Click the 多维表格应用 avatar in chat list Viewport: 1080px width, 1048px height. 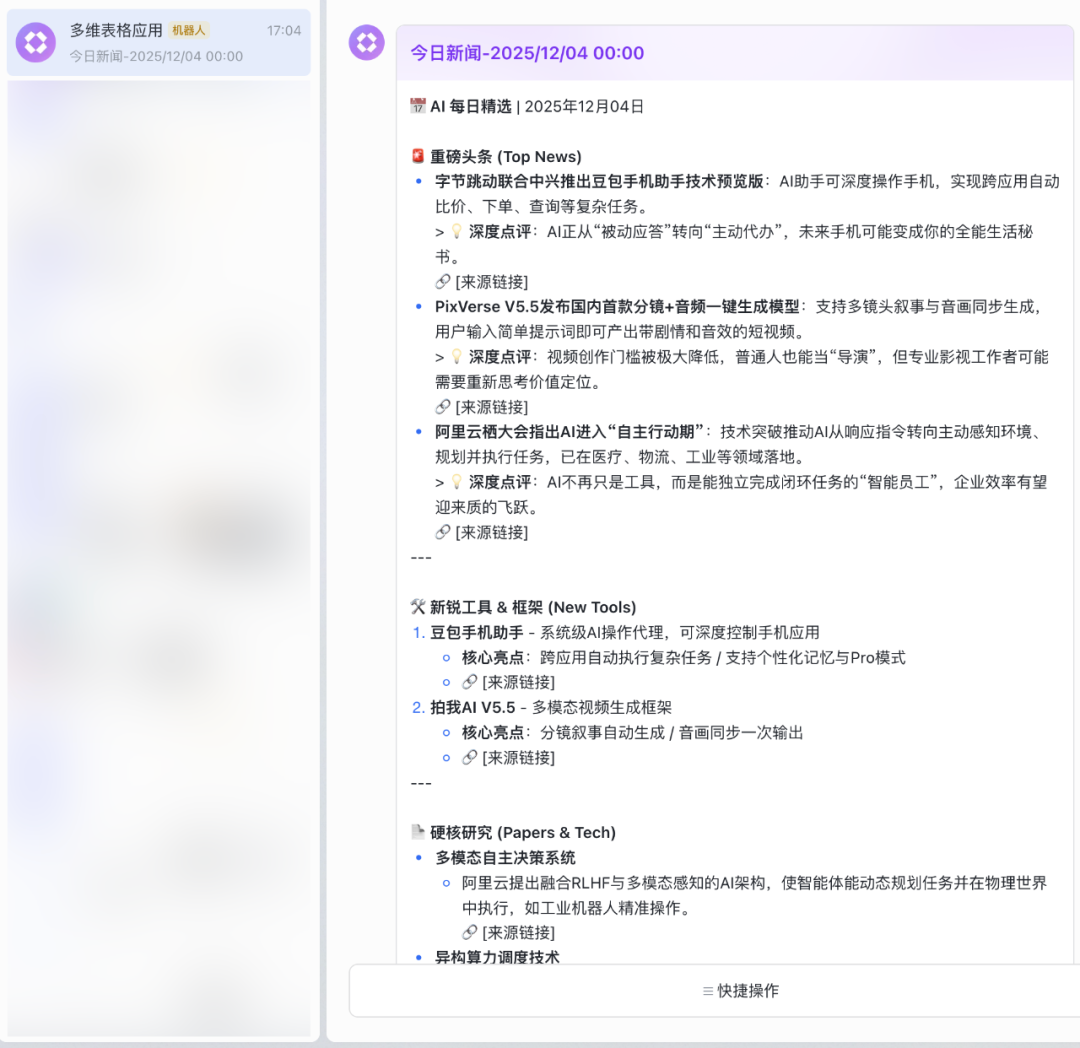point(36,42)
